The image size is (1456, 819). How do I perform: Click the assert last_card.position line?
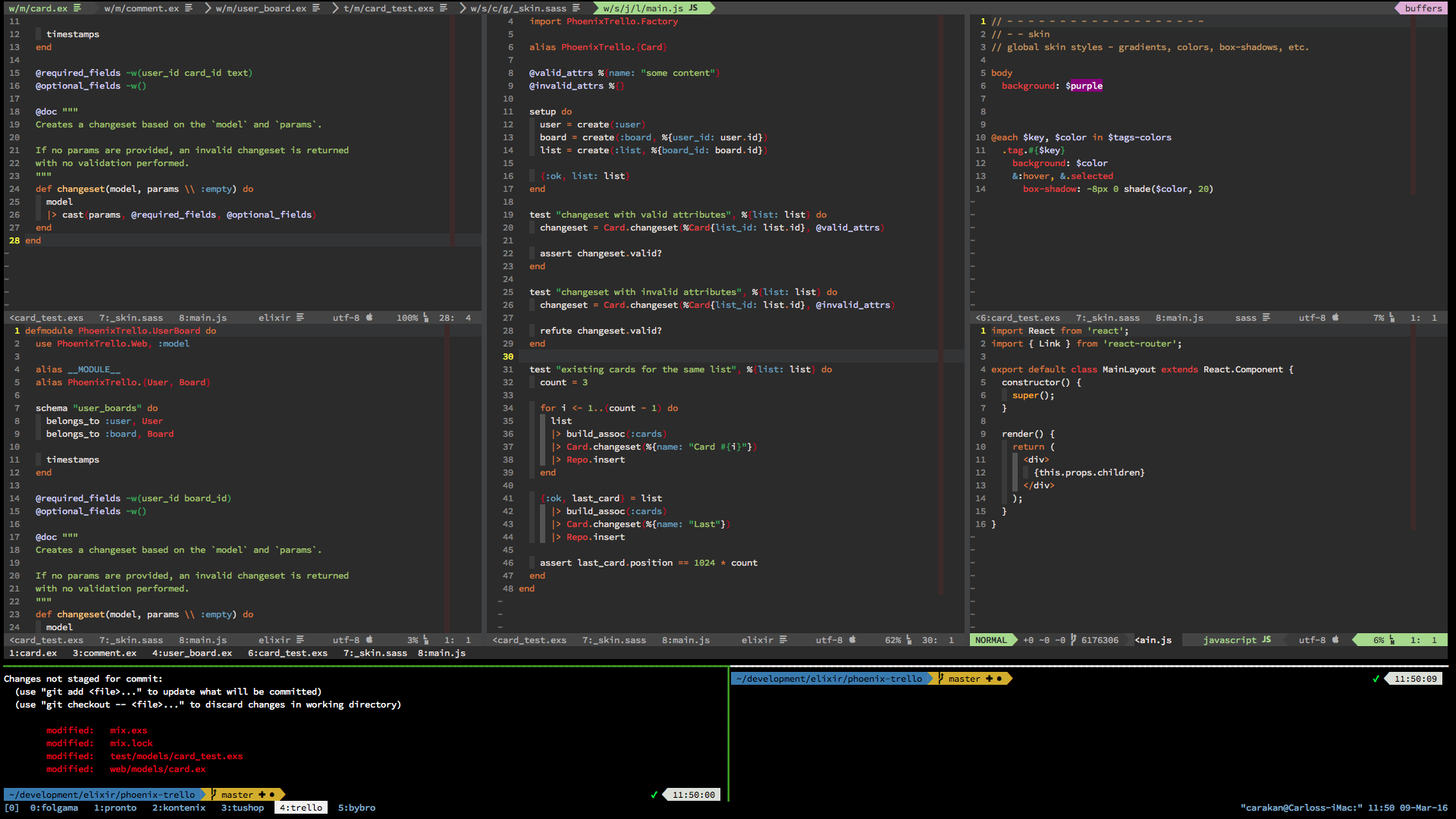[x=648, y=563]
